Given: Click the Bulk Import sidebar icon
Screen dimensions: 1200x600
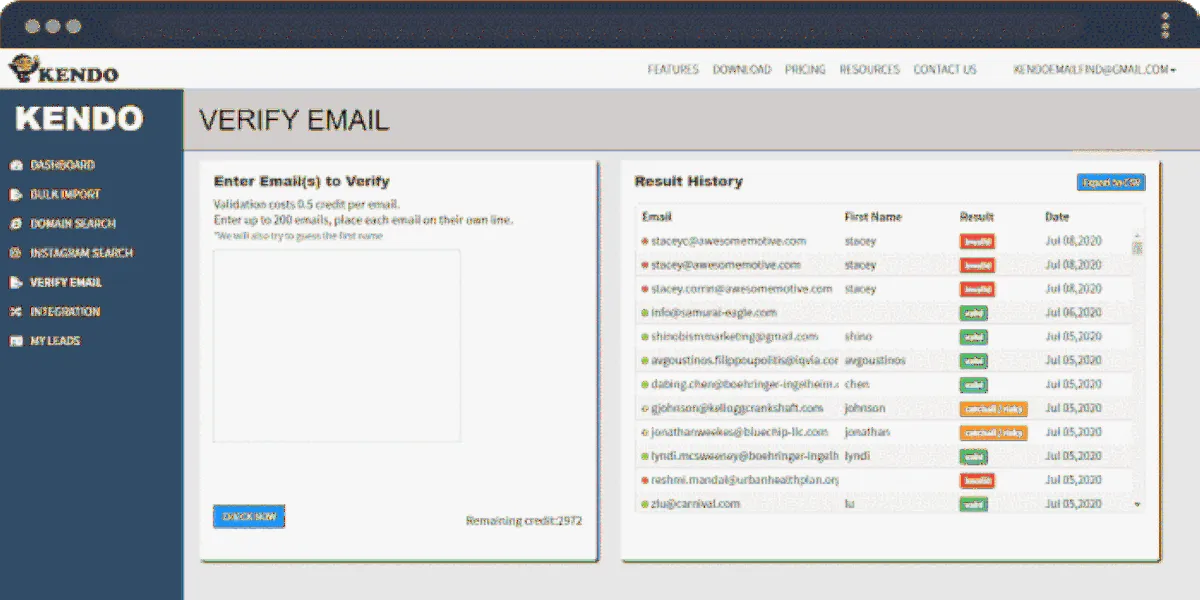Looking at the screenshot, I should coord(15,194).
